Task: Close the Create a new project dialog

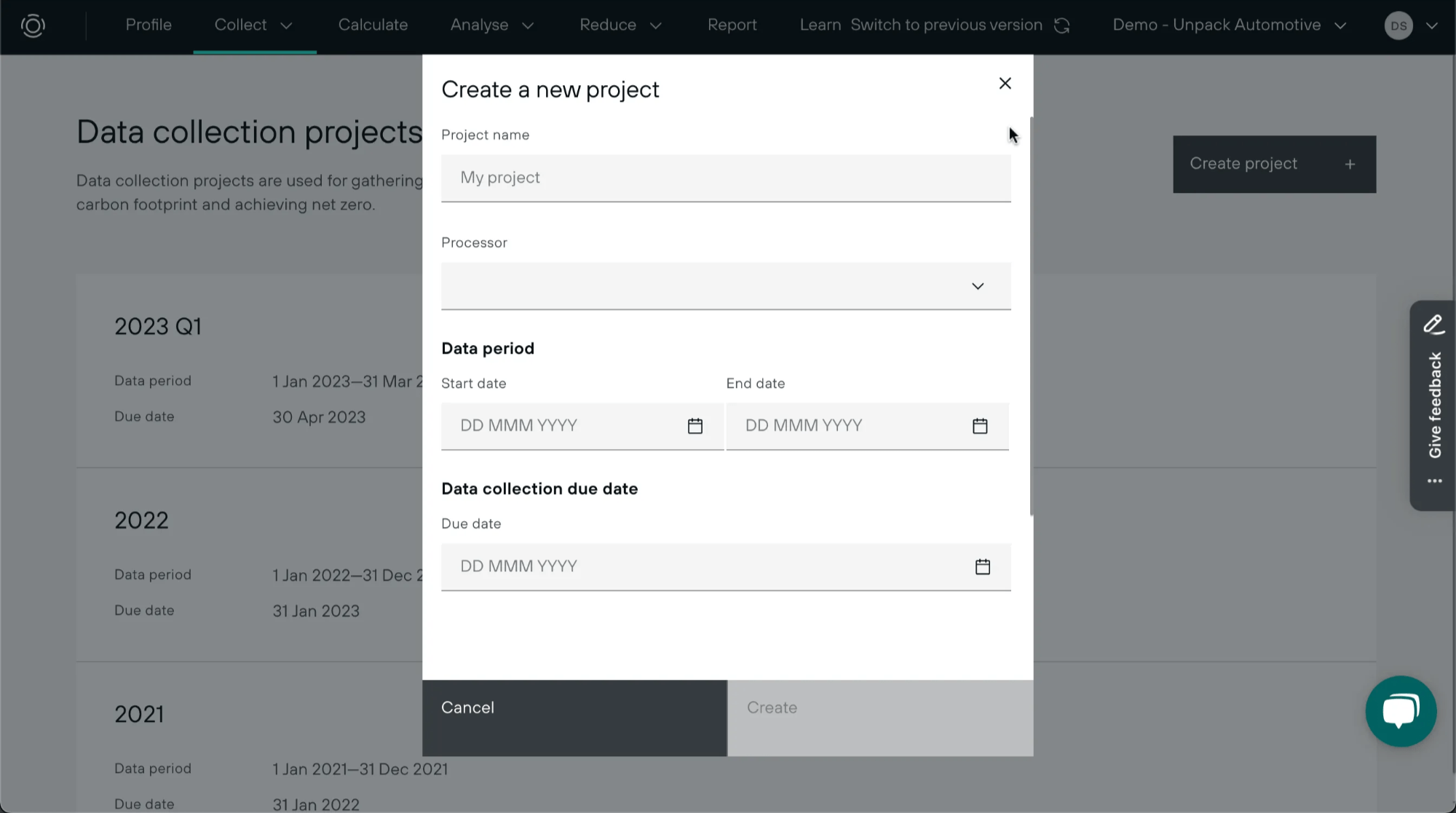Action: [x=1005, y=83]
